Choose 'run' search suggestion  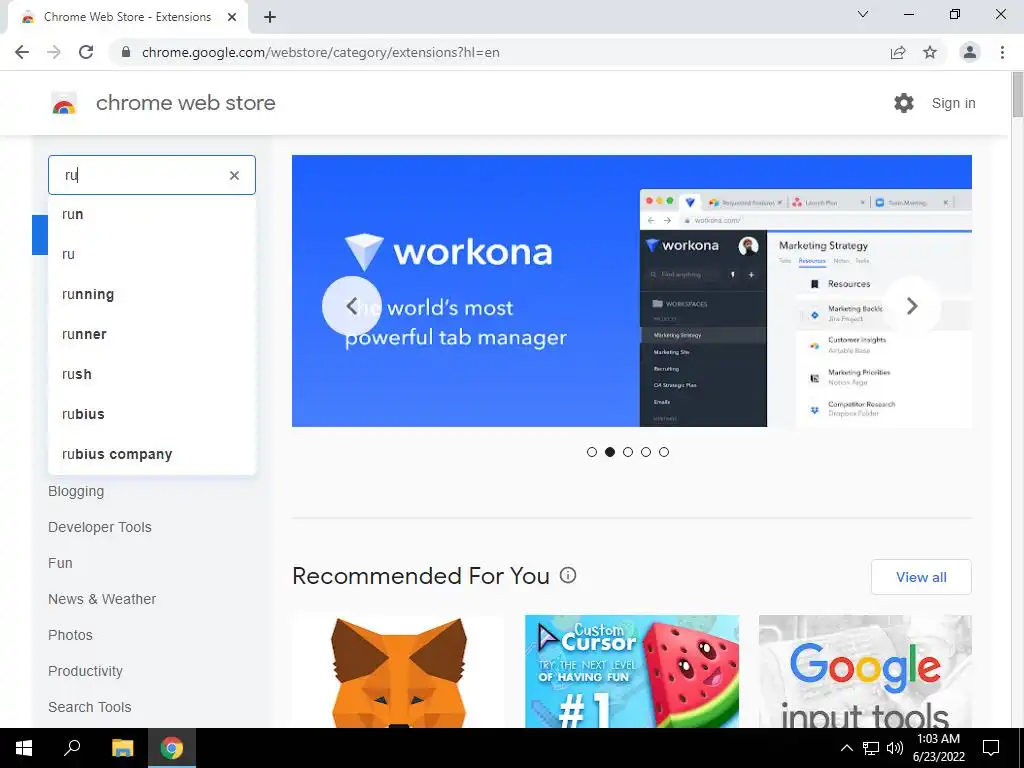pyautogui.click(x=152, y=215)
